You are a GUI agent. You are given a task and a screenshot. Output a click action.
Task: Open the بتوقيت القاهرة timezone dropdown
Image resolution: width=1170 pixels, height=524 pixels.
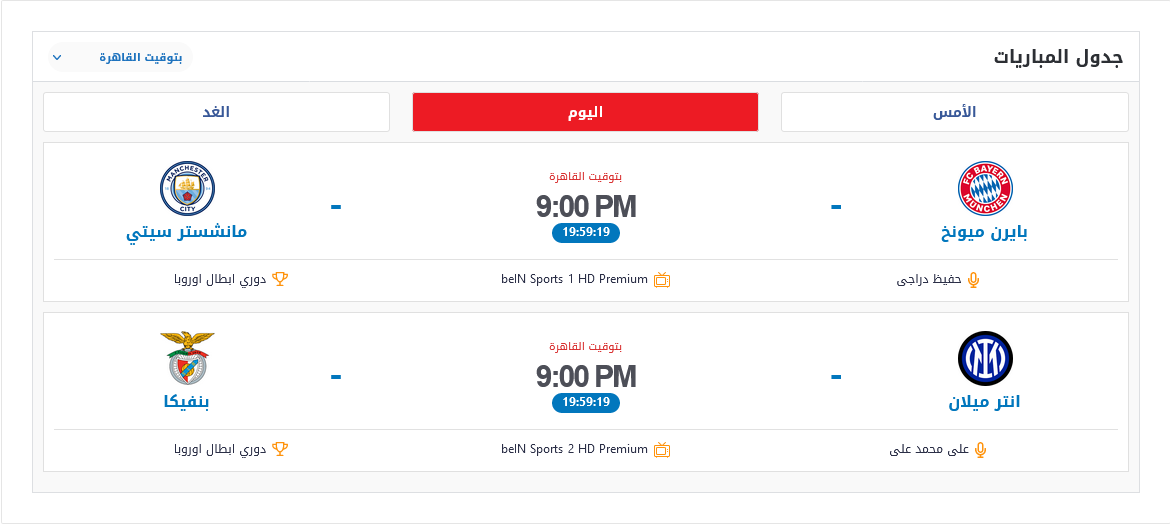point(120,57)
